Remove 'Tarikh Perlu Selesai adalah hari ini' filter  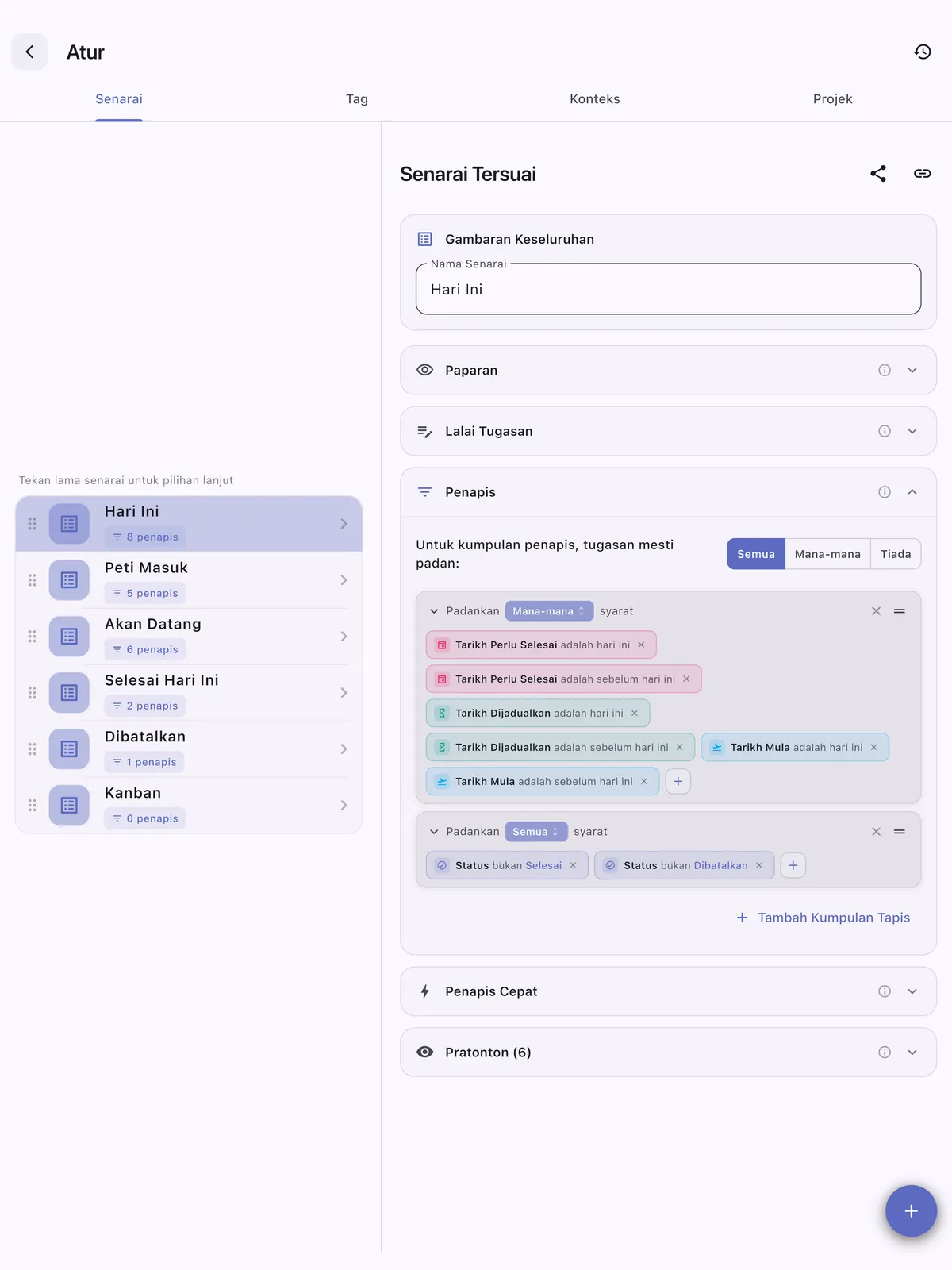[x=641, y=645]
